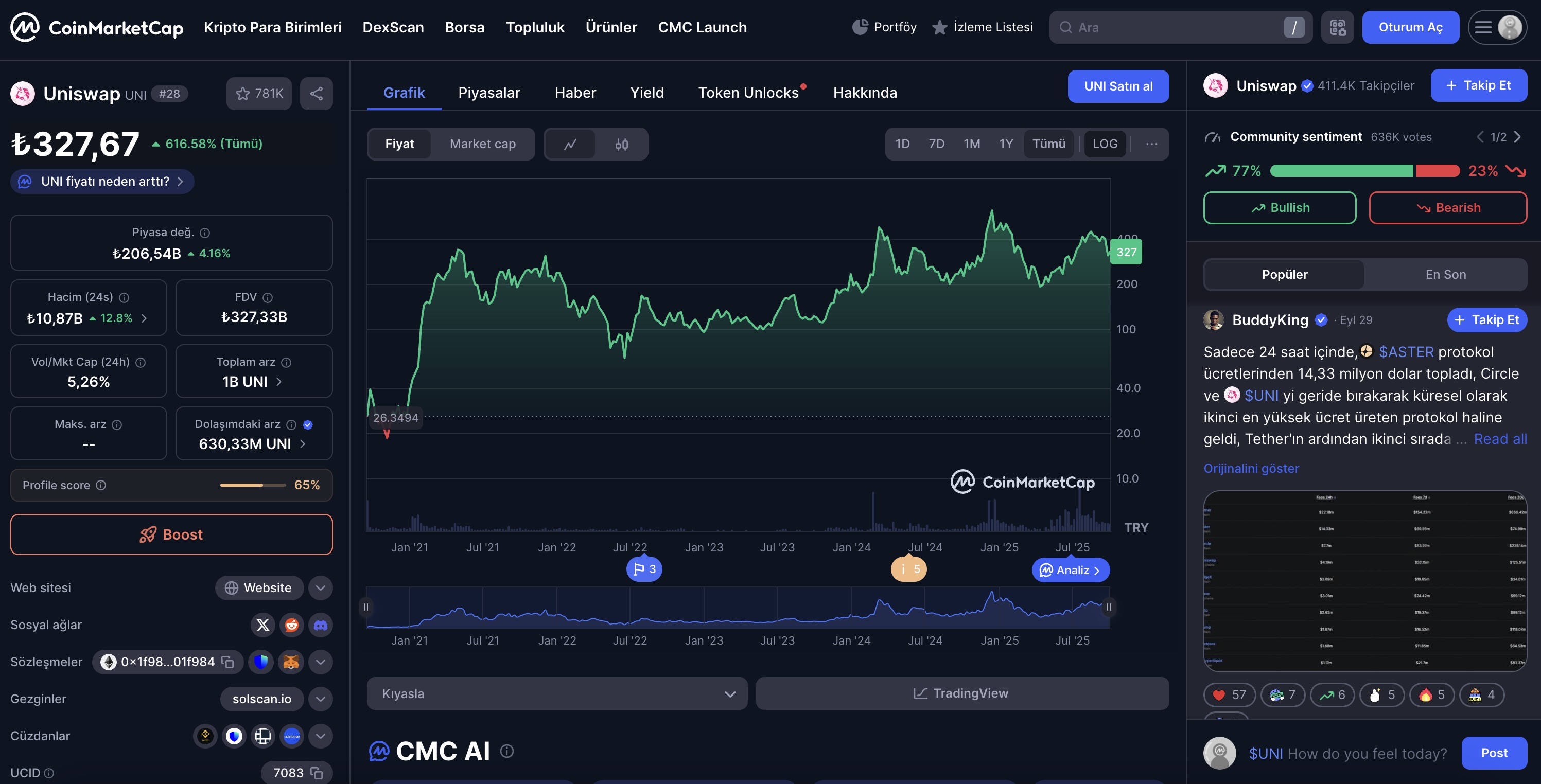Open the chart more options ellipsis
This screenshot has width=1541, height=784.
[x=1151, y=144]
